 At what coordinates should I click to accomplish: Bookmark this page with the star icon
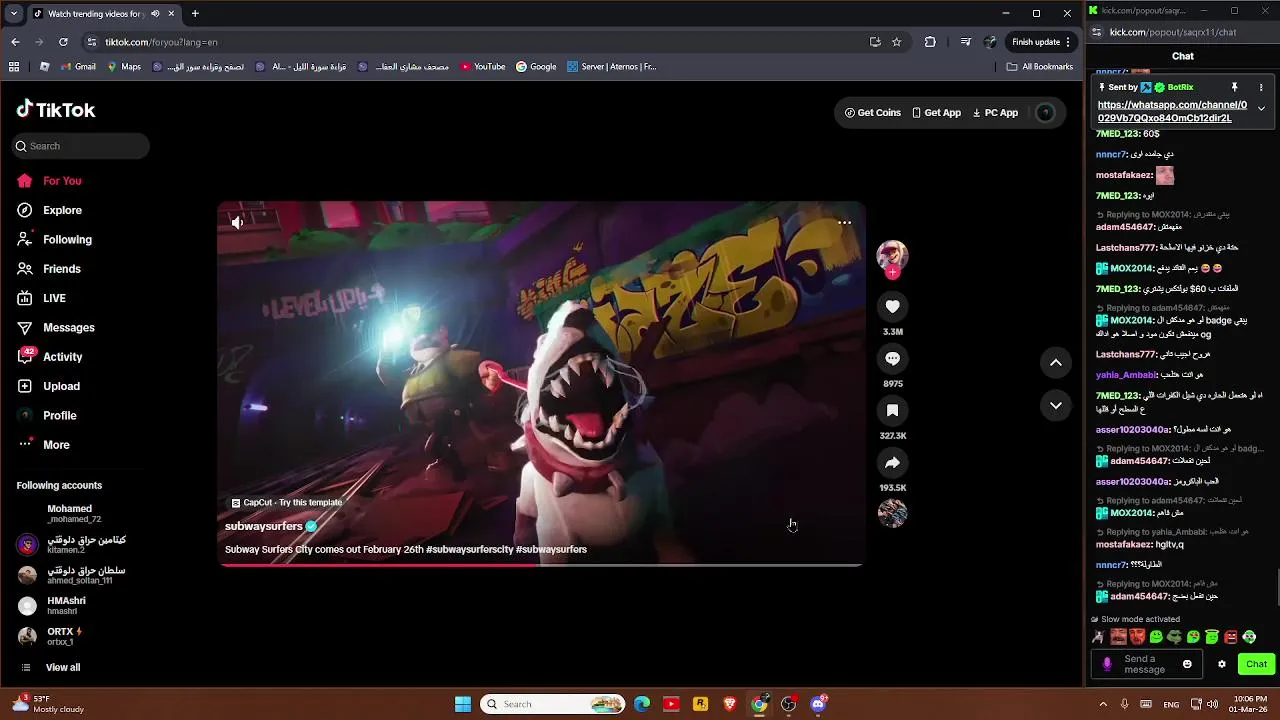click(896, 42)
